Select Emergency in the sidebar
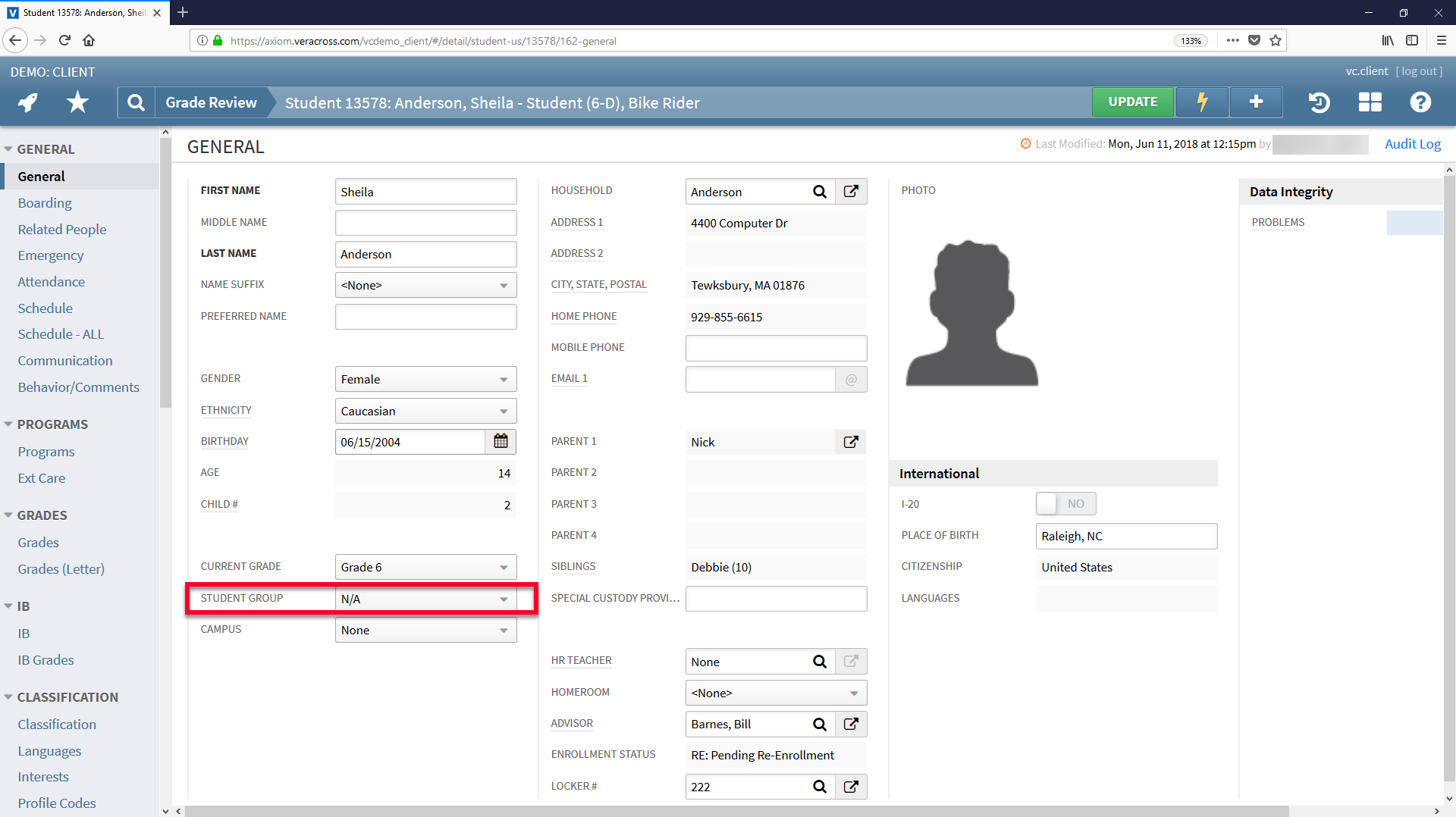 [51, 255]
